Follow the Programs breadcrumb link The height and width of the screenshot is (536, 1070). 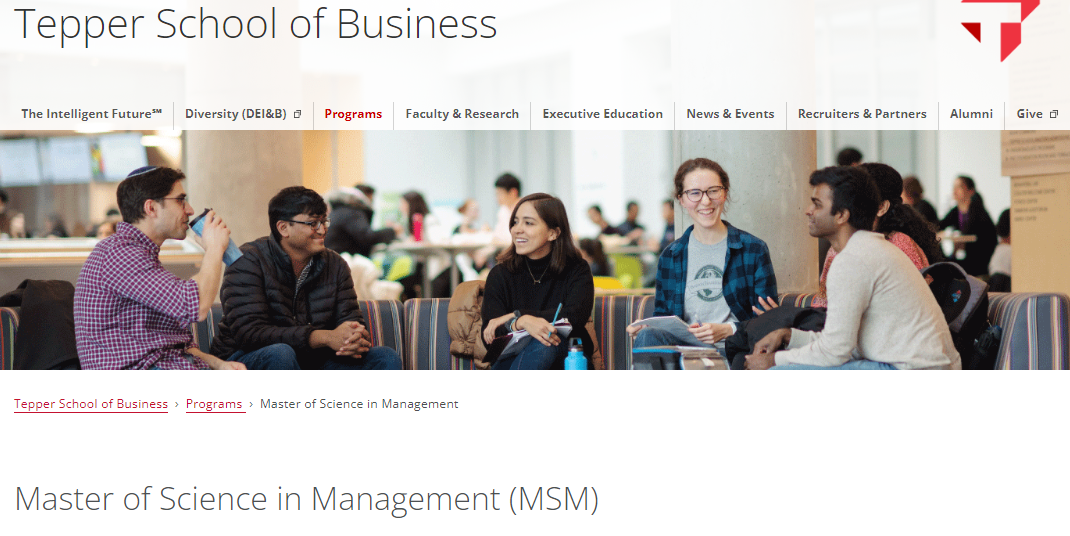coord(214,404)
